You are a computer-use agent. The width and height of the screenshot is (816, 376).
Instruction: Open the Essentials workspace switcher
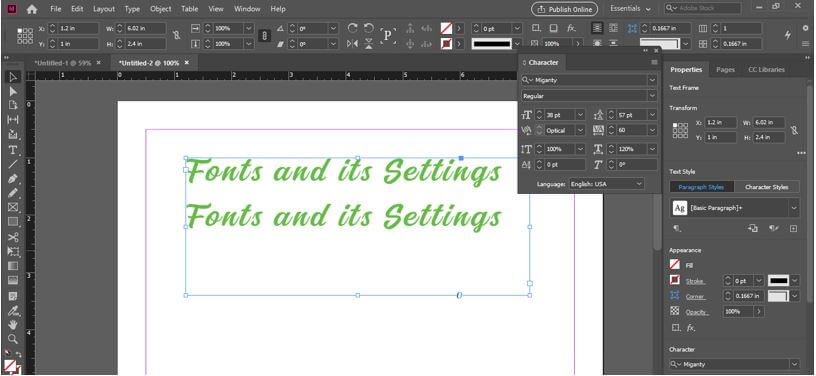pos(630,9)
